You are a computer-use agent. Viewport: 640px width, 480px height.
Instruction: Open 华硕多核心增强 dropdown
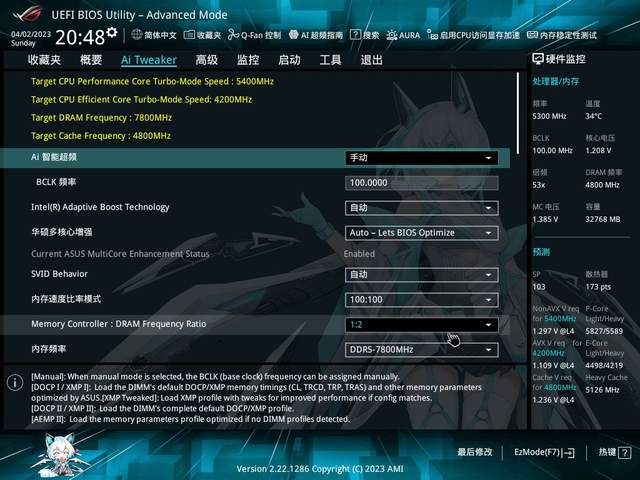(x=422, y=233)
